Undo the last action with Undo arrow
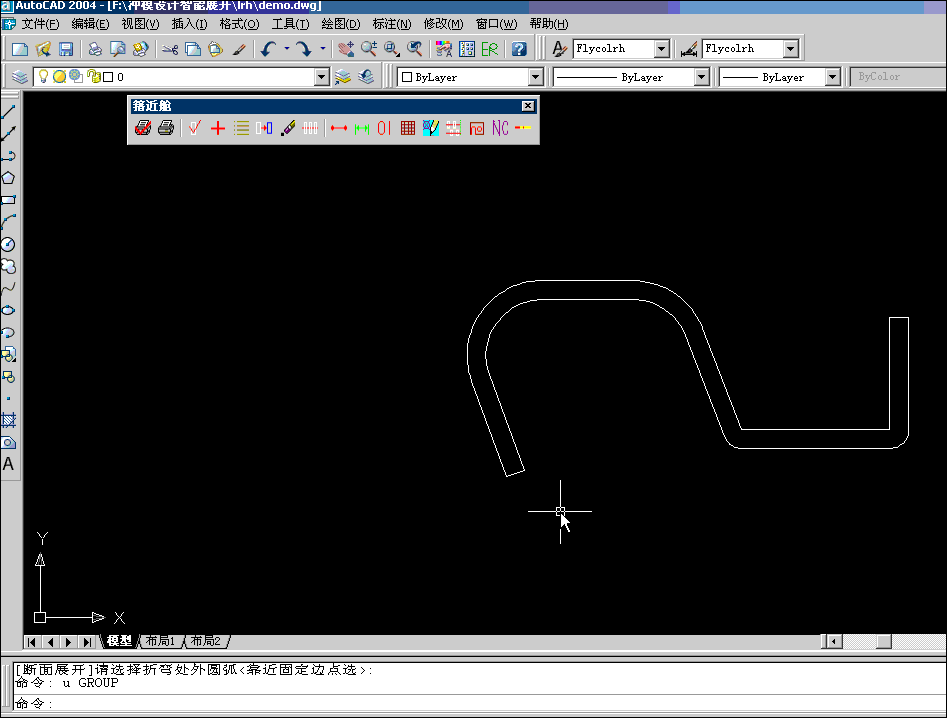The width and height of the screenshot is (947, 718). [269, 49]
